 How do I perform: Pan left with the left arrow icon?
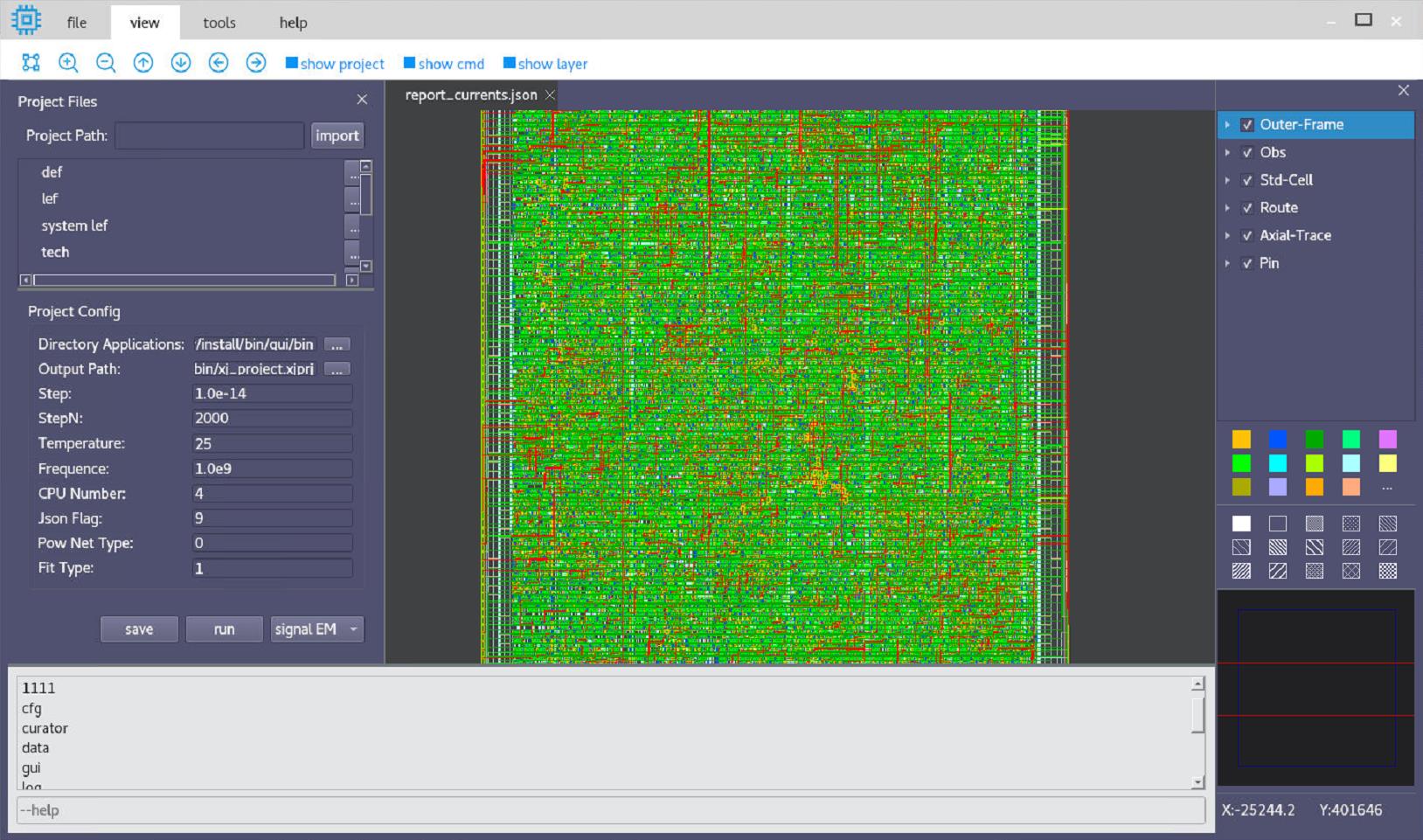click(x=219, y=63)
